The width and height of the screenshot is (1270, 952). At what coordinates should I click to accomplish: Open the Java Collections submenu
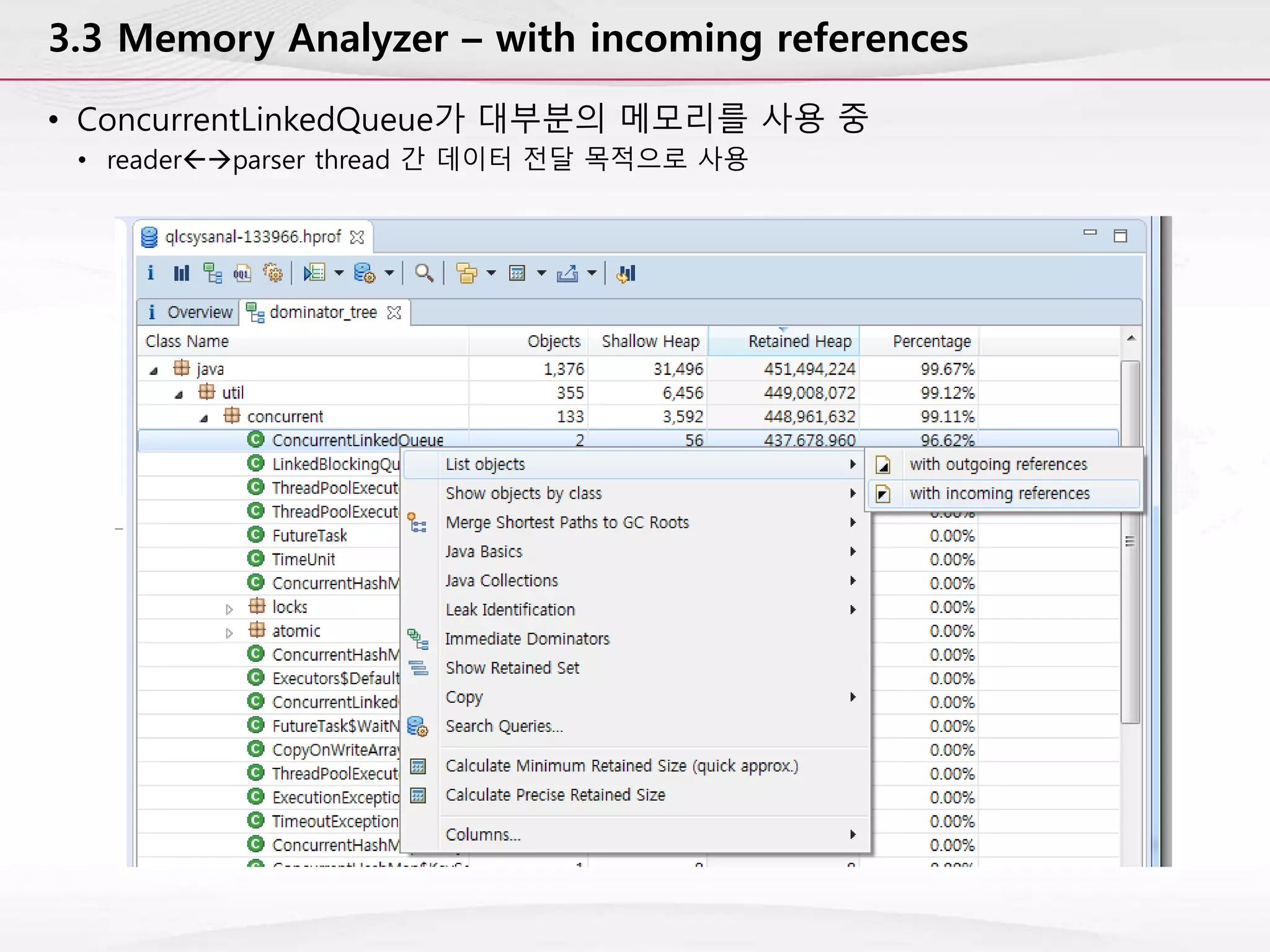point(634,581)
